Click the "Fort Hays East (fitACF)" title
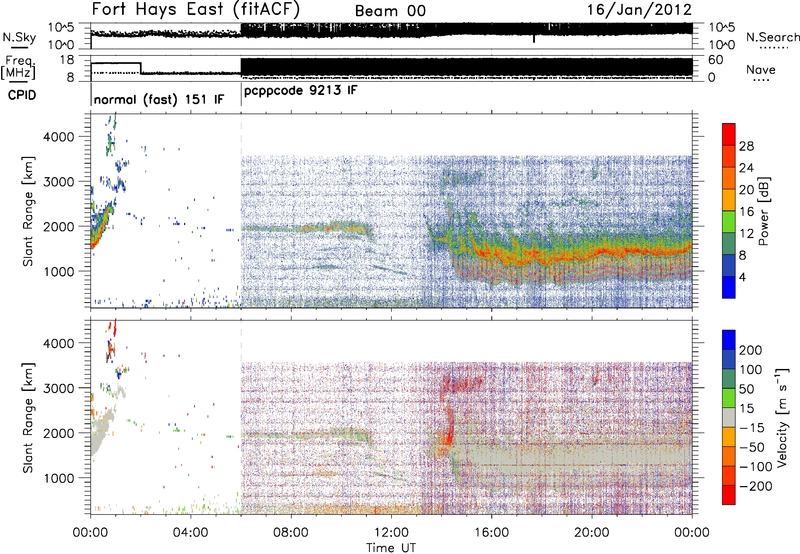Viewport: 800px width, 554px height. 195,9
